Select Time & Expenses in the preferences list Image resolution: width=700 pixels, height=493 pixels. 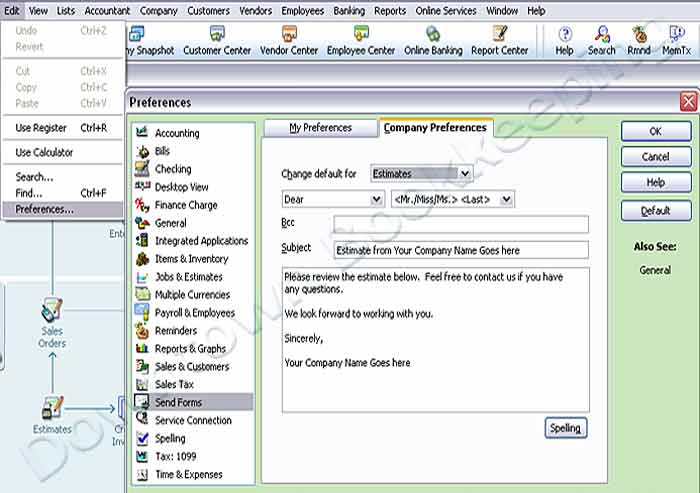pos(193,474)
